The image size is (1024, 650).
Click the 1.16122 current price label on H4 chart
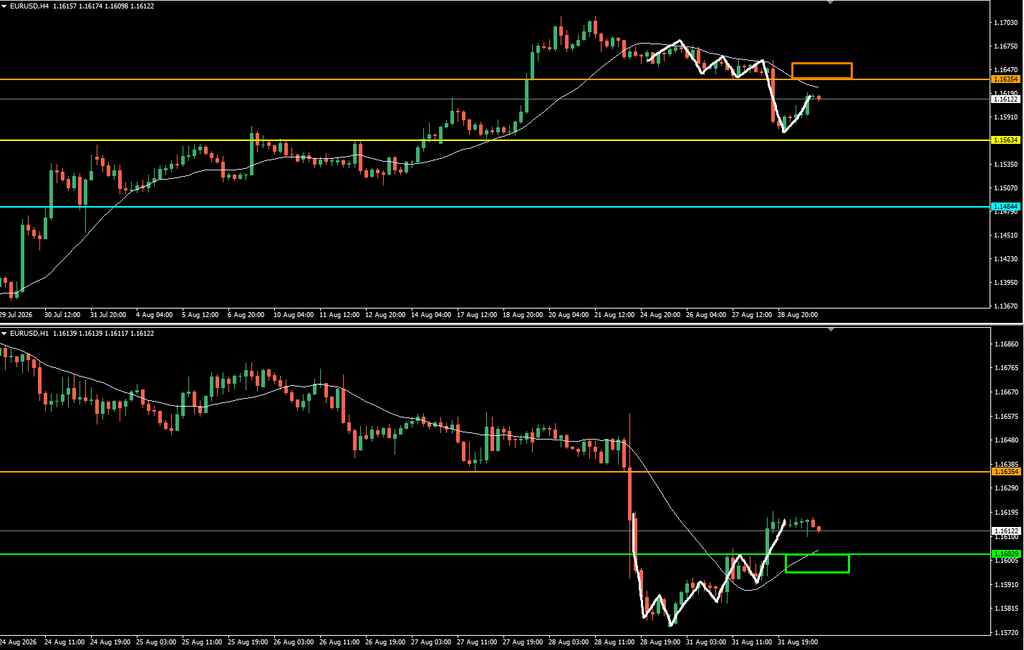coord(1006,99)
